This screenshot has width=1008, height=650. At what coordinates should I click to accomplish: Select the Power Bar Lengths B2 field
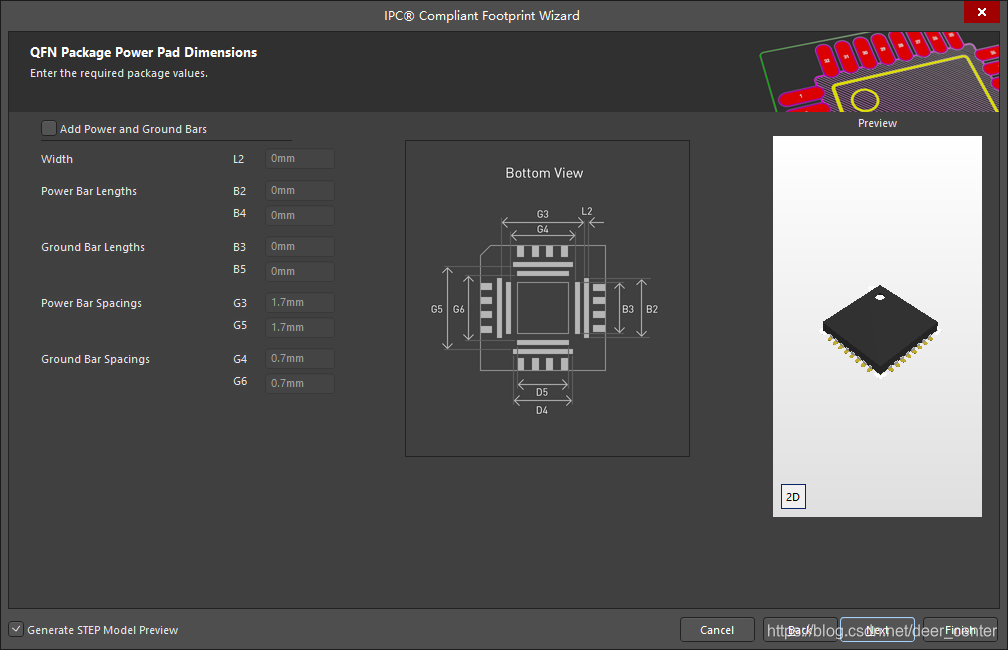click(x=299, y=190)
